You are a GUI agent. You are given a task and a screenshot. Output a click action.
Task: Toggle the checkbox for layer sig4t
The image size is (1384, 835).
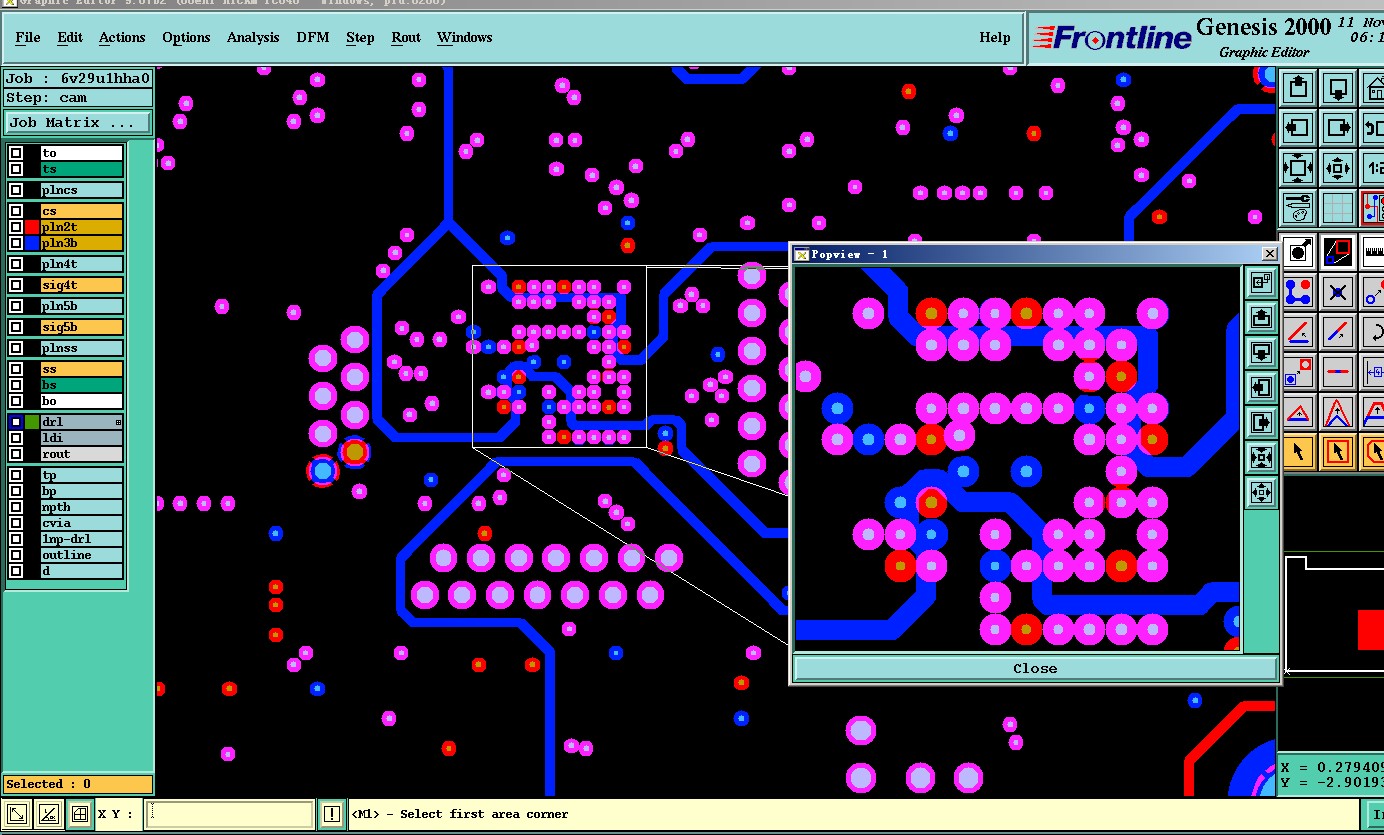point(16,285)
